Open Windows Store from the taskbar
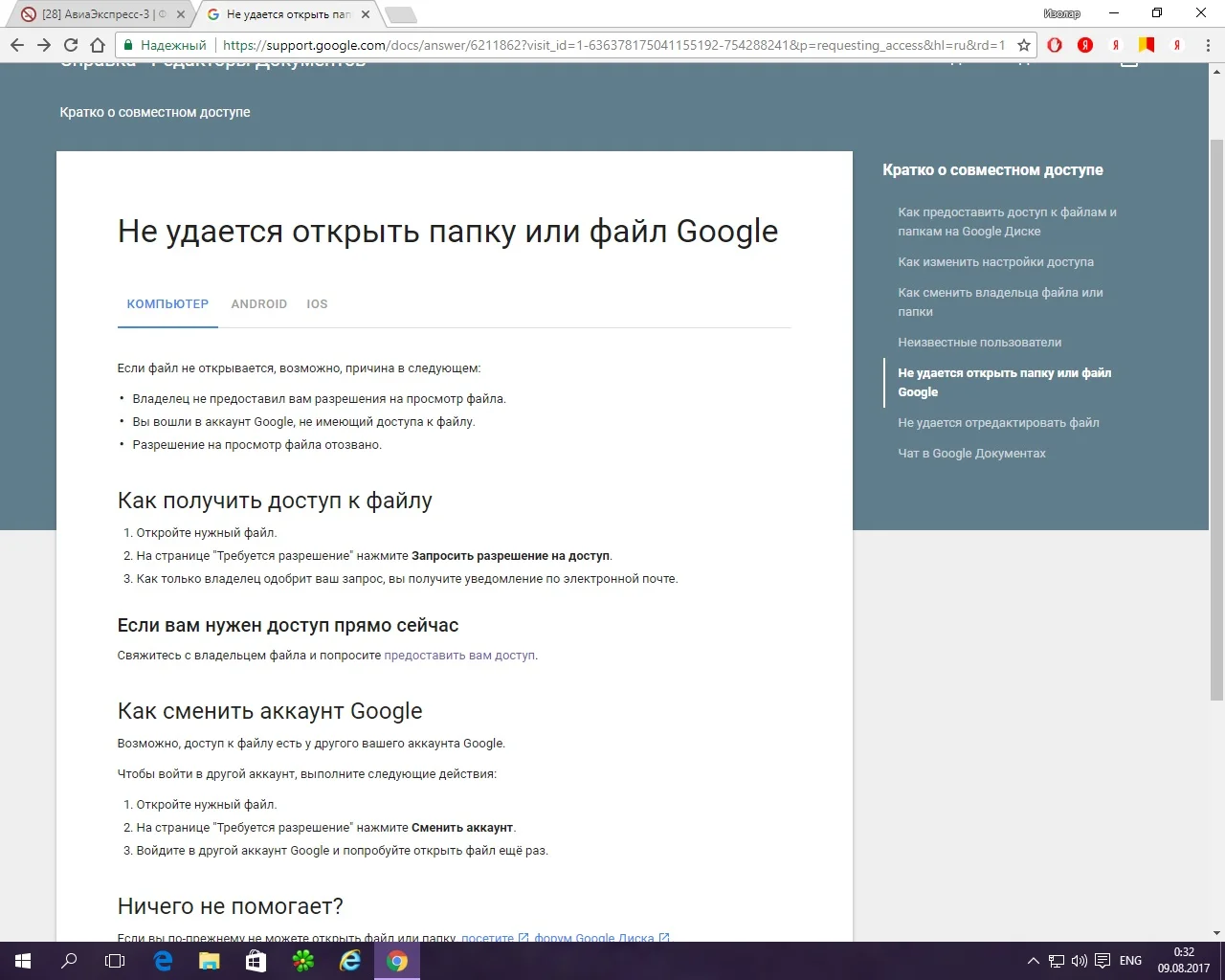 point(256,961)
